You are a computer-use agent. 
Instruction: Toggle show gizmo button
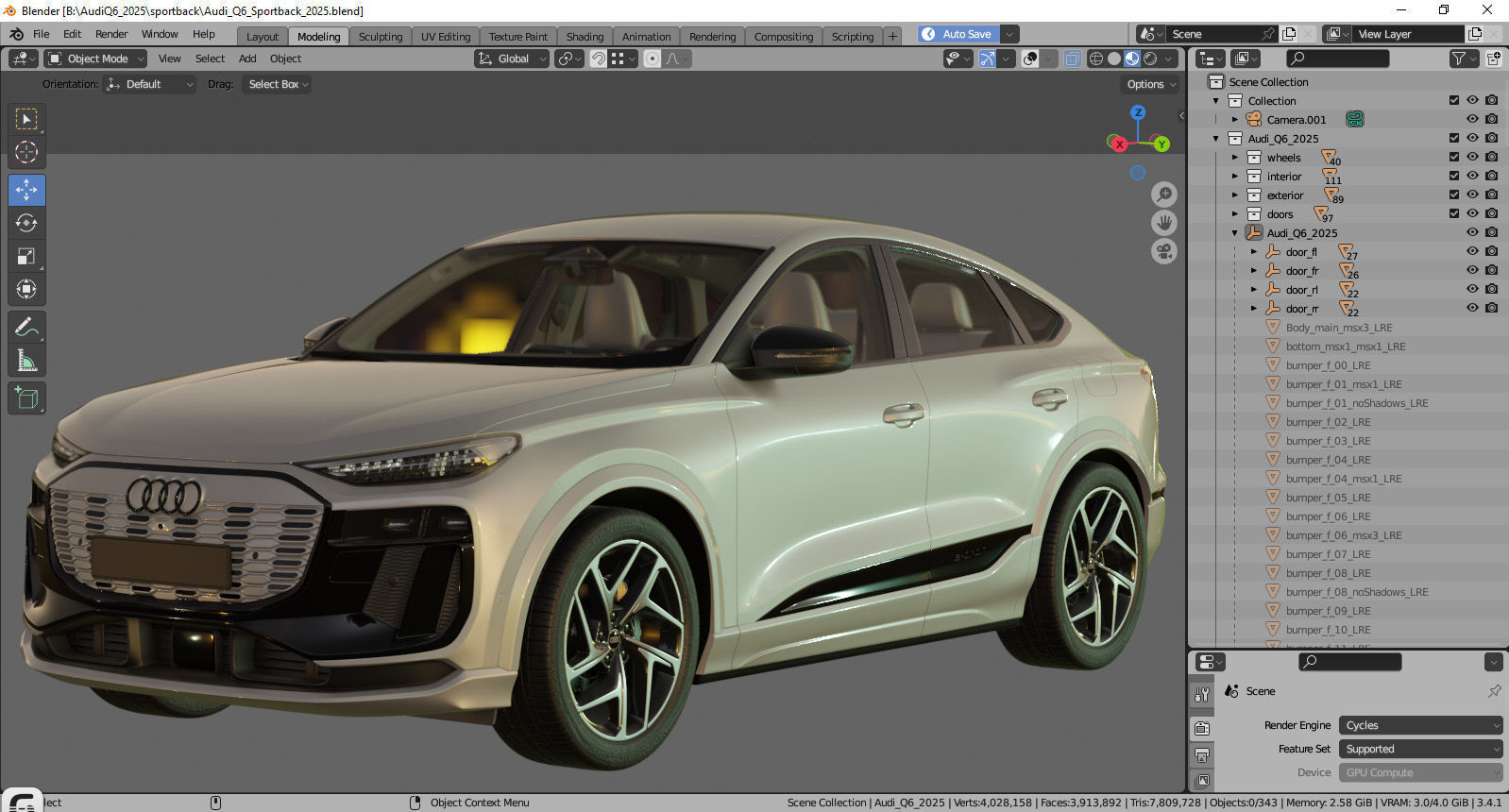(987, 59)
